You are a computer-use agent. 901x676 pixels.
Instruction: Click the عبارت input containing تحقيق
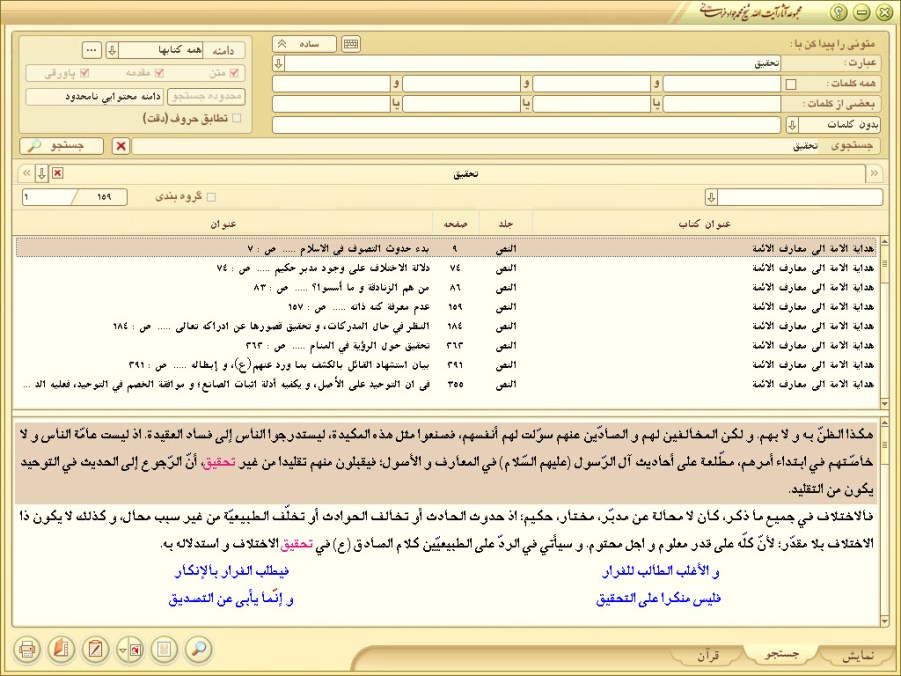tap(533, 63)
